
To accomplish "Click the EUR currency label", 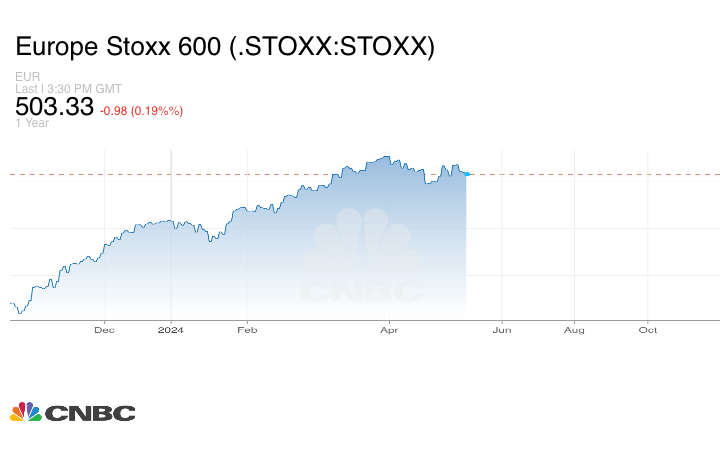I will coord(26,76).
